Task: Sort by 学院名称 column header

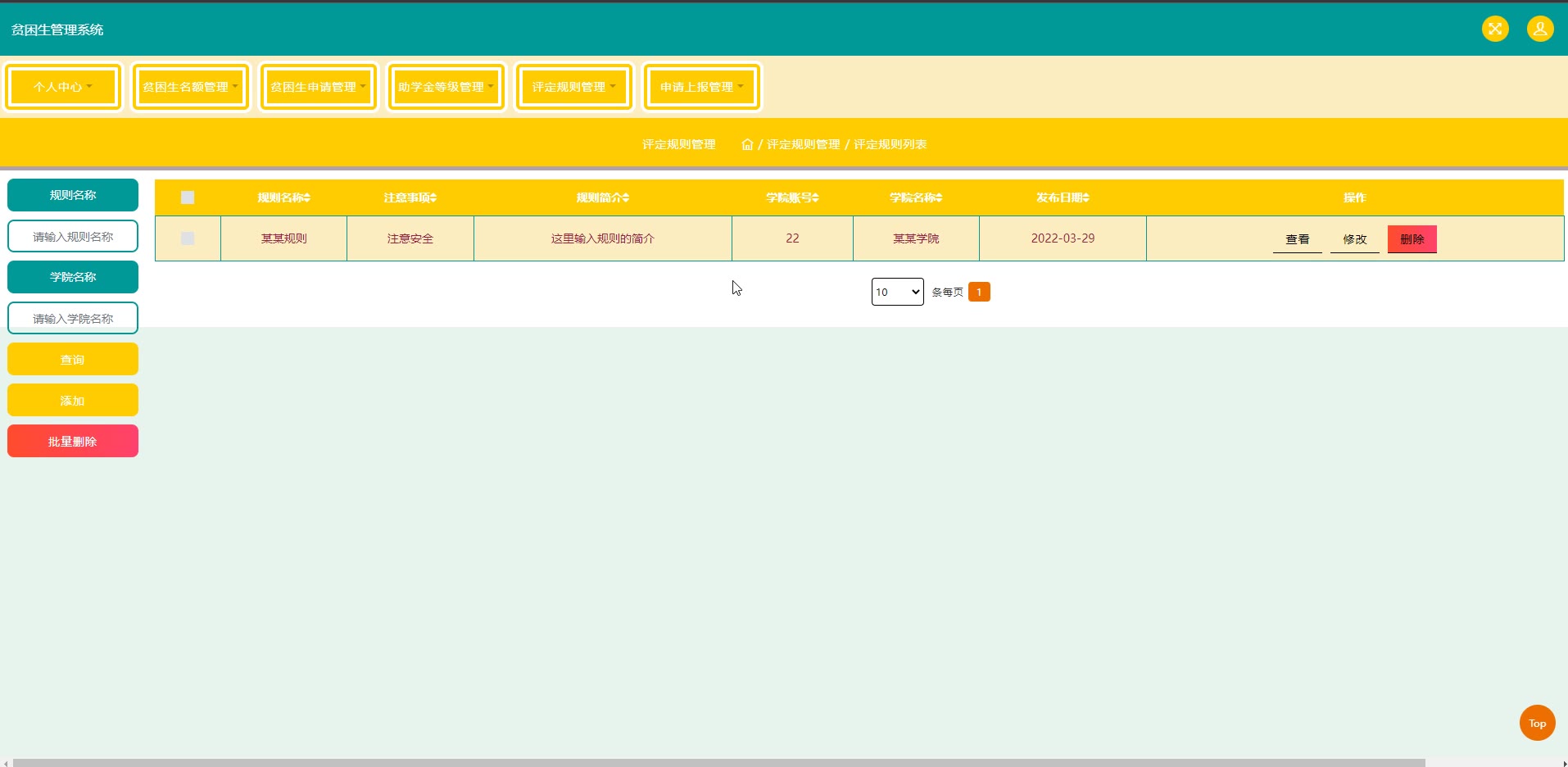Action: [x=916, y=197]
